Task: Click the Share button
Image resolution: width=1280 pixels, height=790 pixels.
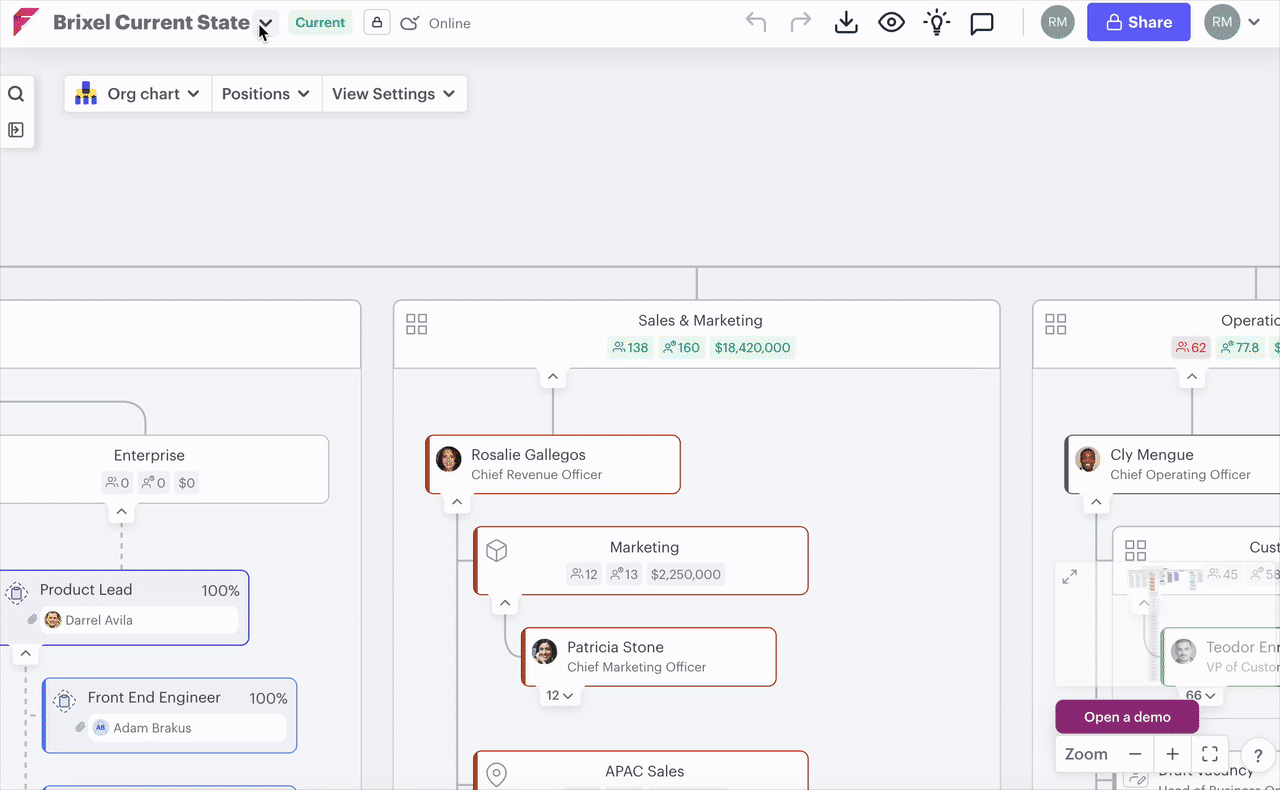Action: 1138,23
